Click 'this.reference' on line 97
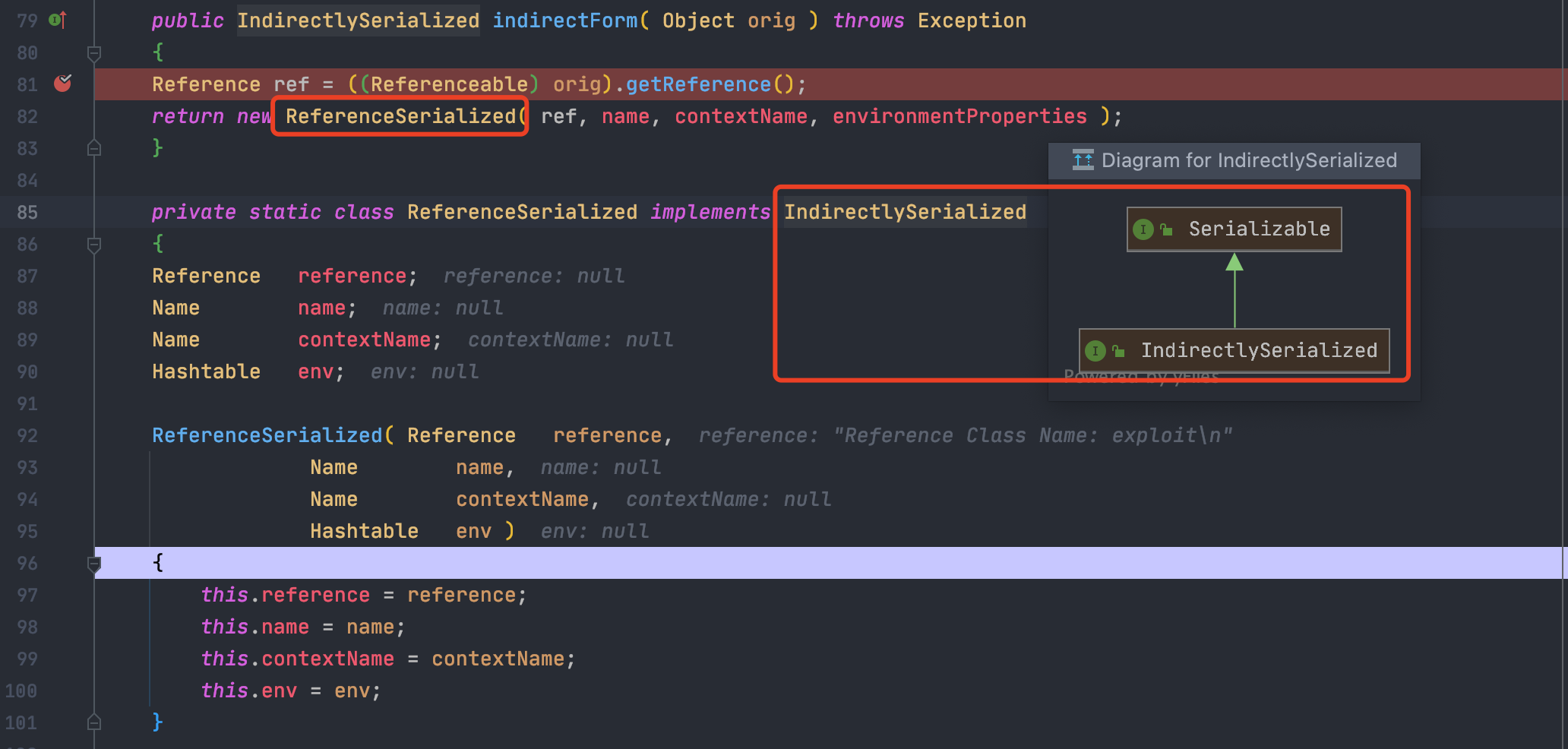The height and width of the screenshot is (749, 1568). (x=285, y=595)
